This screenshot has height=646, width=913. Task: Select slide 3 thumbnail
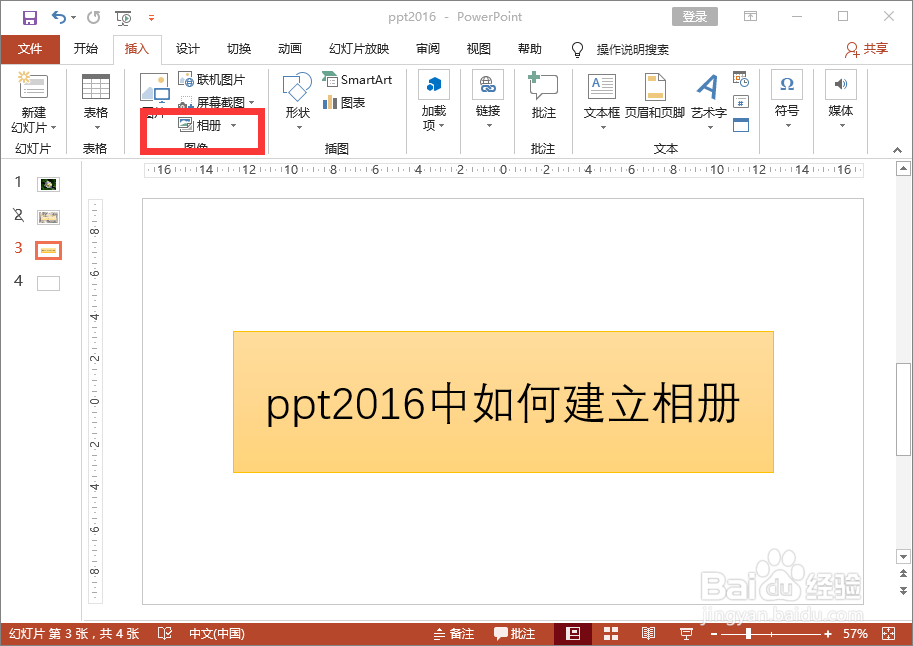pyautogui.click(x=48, y=250)
